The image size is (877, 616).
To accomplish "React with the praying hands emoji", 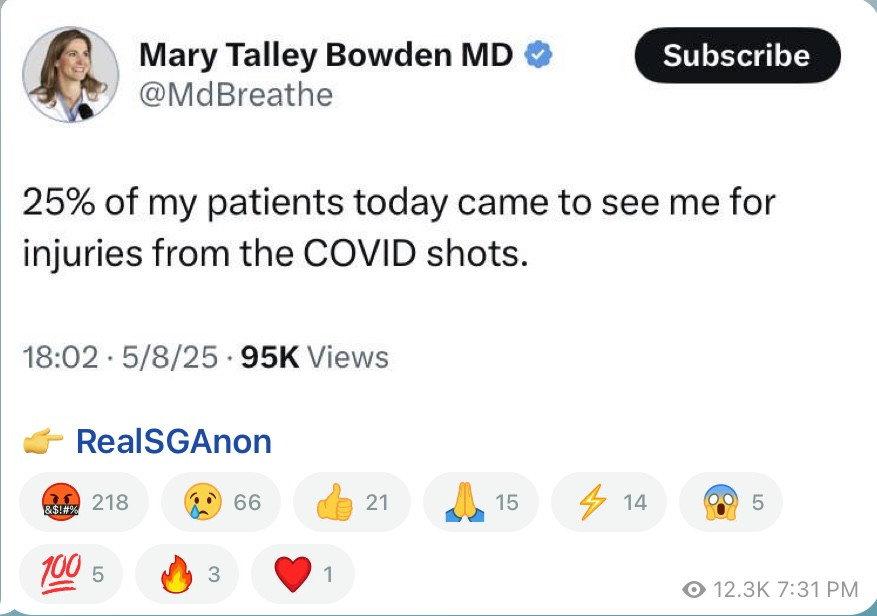I will (x=479, y=502).
